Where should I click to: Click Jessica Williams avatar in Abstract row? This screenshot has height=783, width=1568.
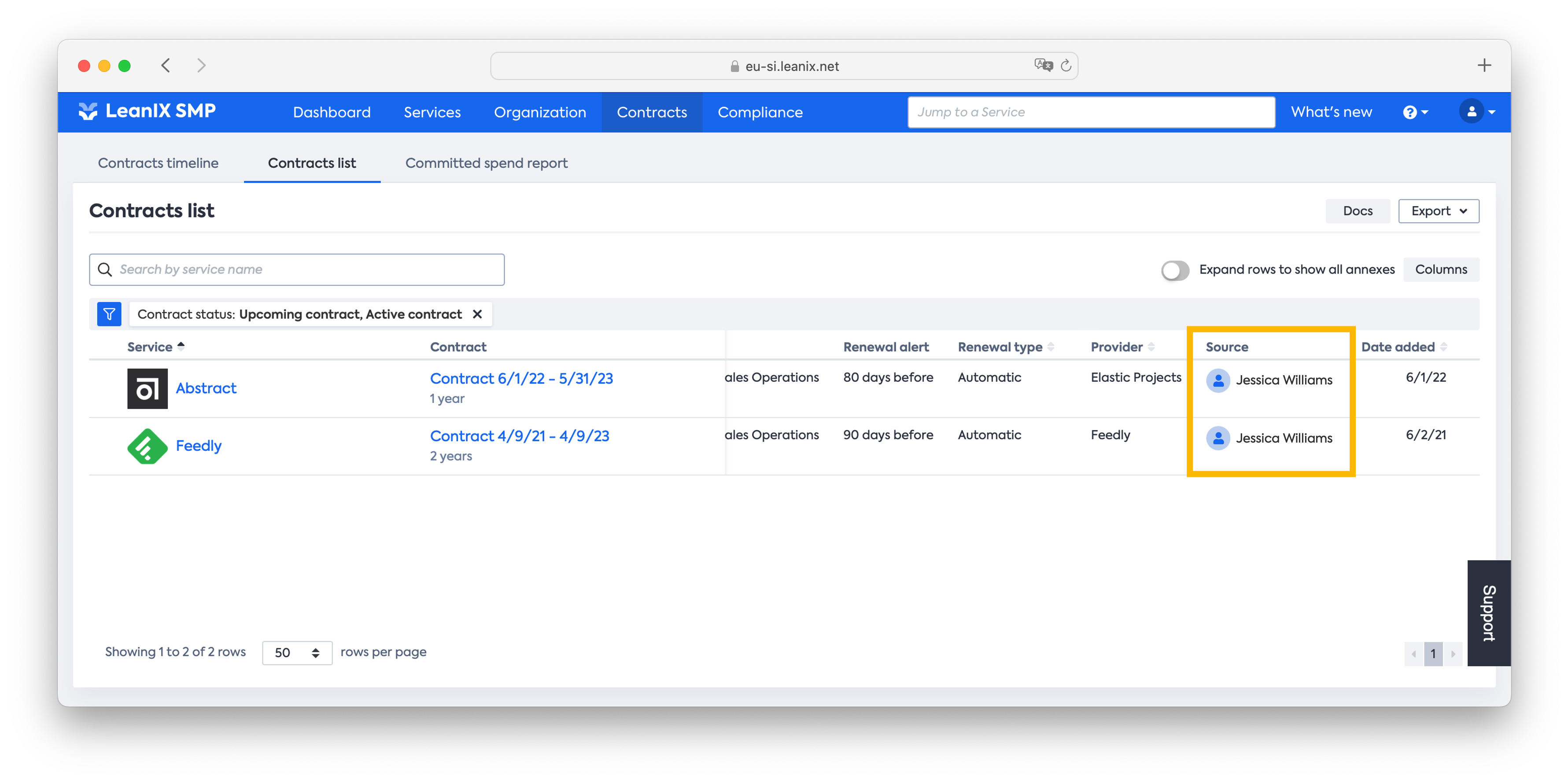click(1218, 380)
